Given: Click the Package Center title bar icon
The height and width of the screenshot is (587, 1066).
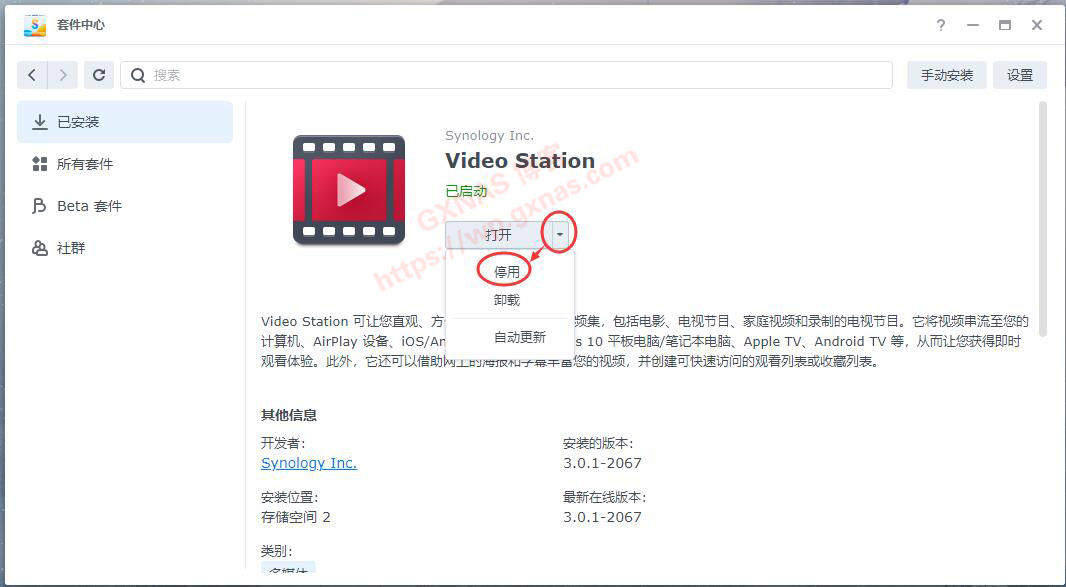Looking at the screenshot, I should click(33, 24).
